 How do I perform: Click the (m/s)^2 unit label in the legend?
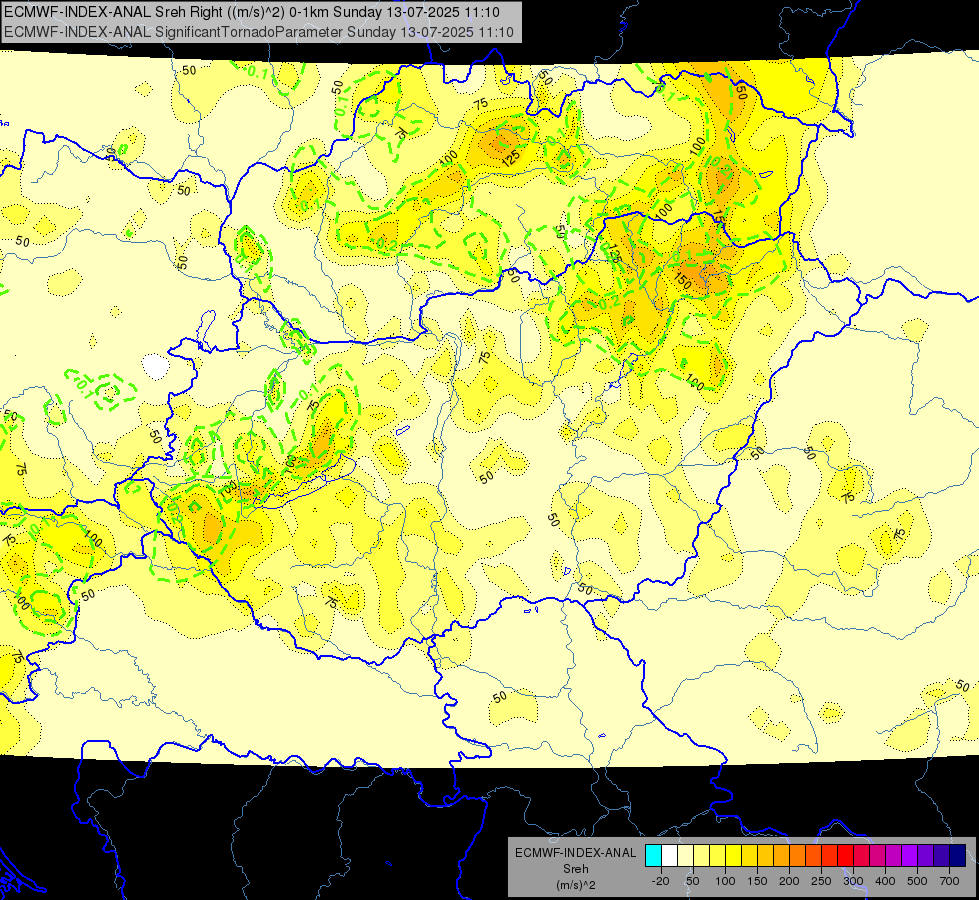[575, 885]
